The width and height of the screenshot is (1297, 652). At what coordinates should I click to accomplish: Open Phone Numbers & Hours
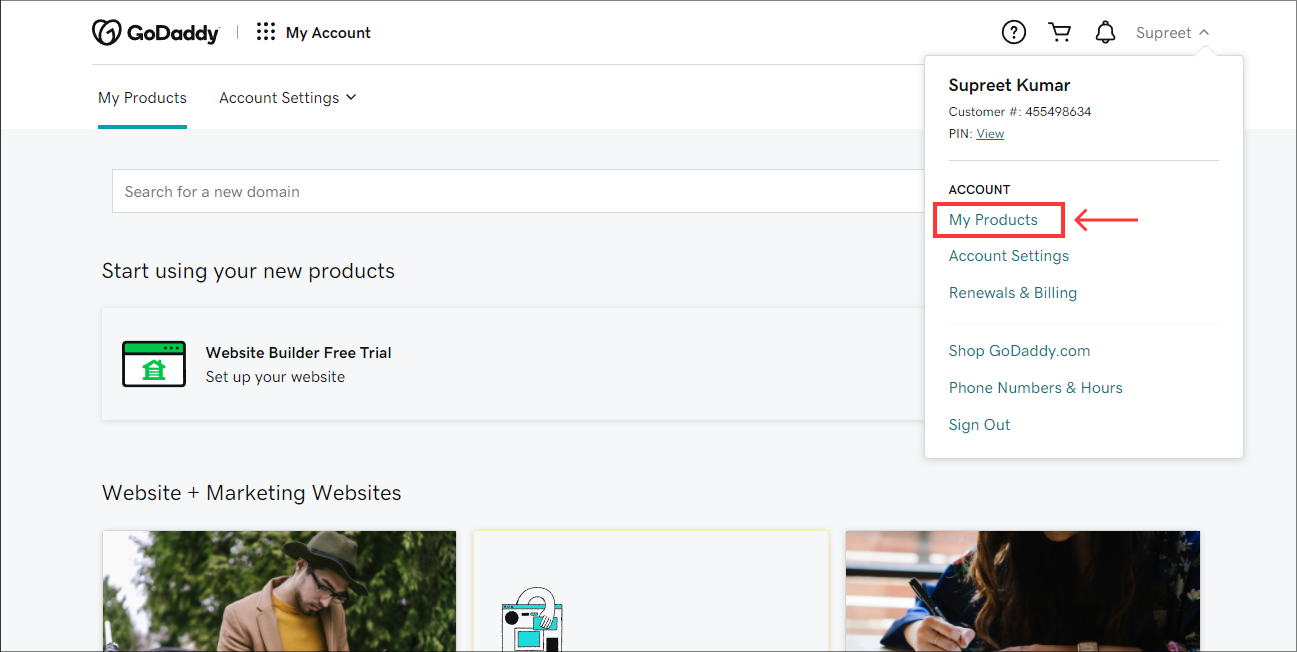[1035, 388]
